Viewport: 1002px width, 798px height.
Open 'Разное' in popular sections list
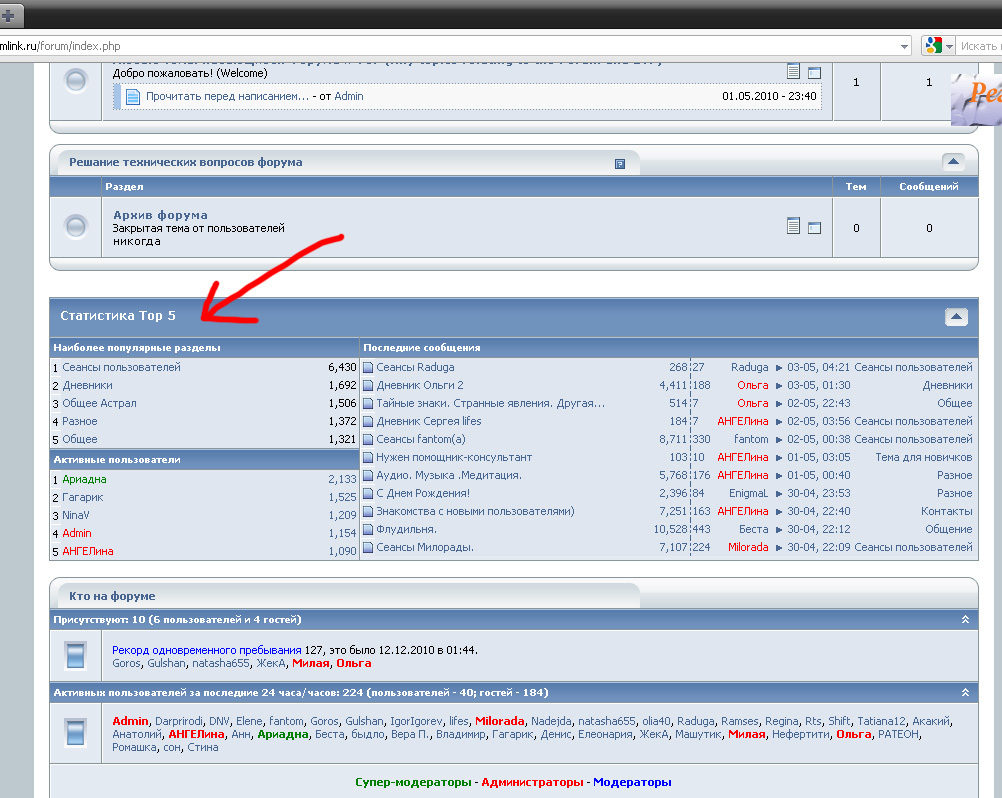coord(80,421)
